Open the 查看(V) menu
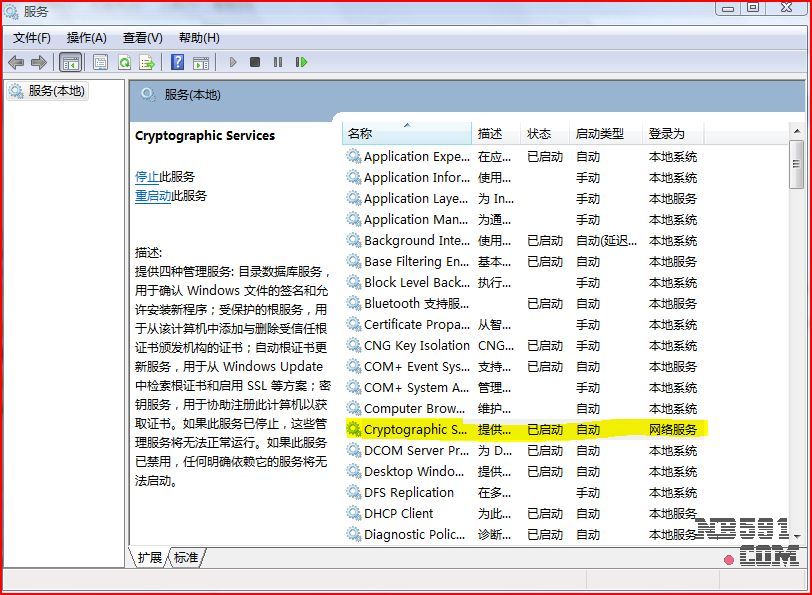812x595 pixels. pyautogui.click(x=142, y=38)
